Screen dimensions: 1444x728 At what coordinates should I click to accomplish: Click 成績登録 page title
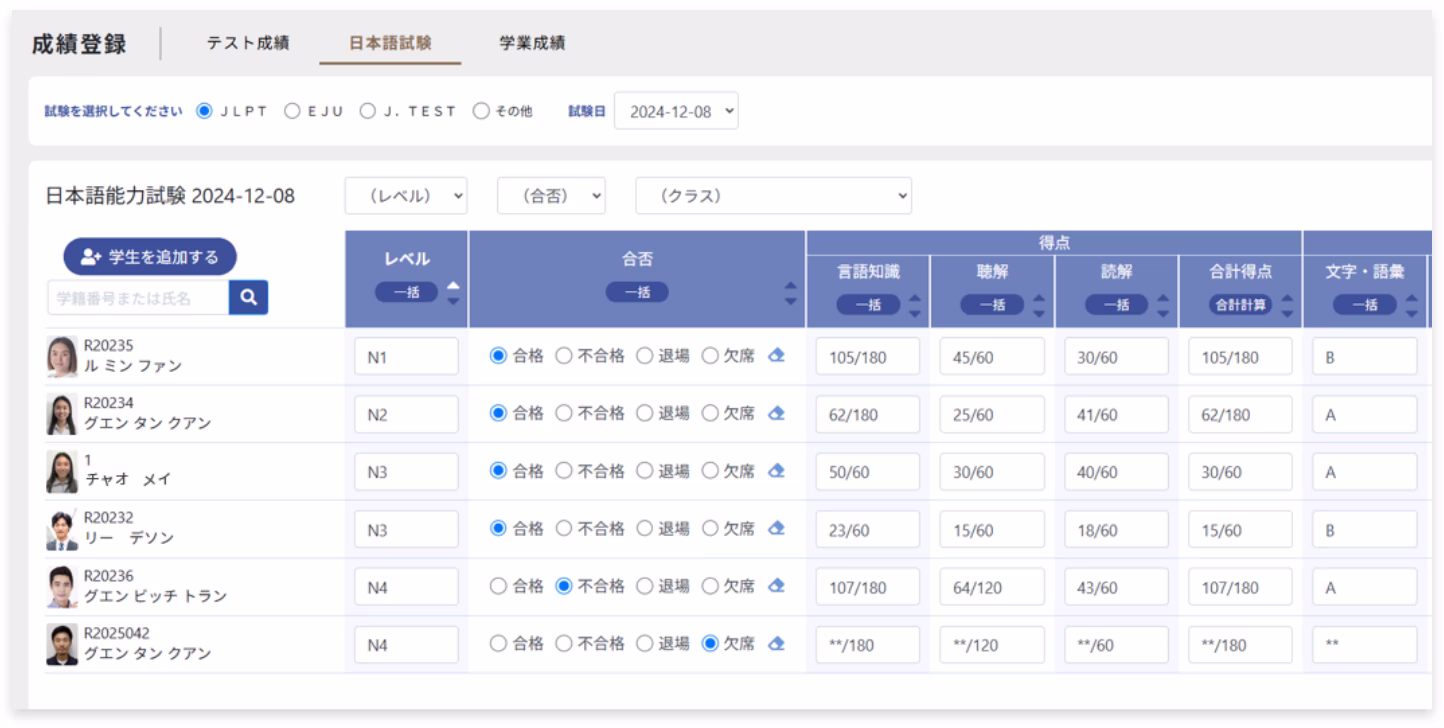point(79,44)
